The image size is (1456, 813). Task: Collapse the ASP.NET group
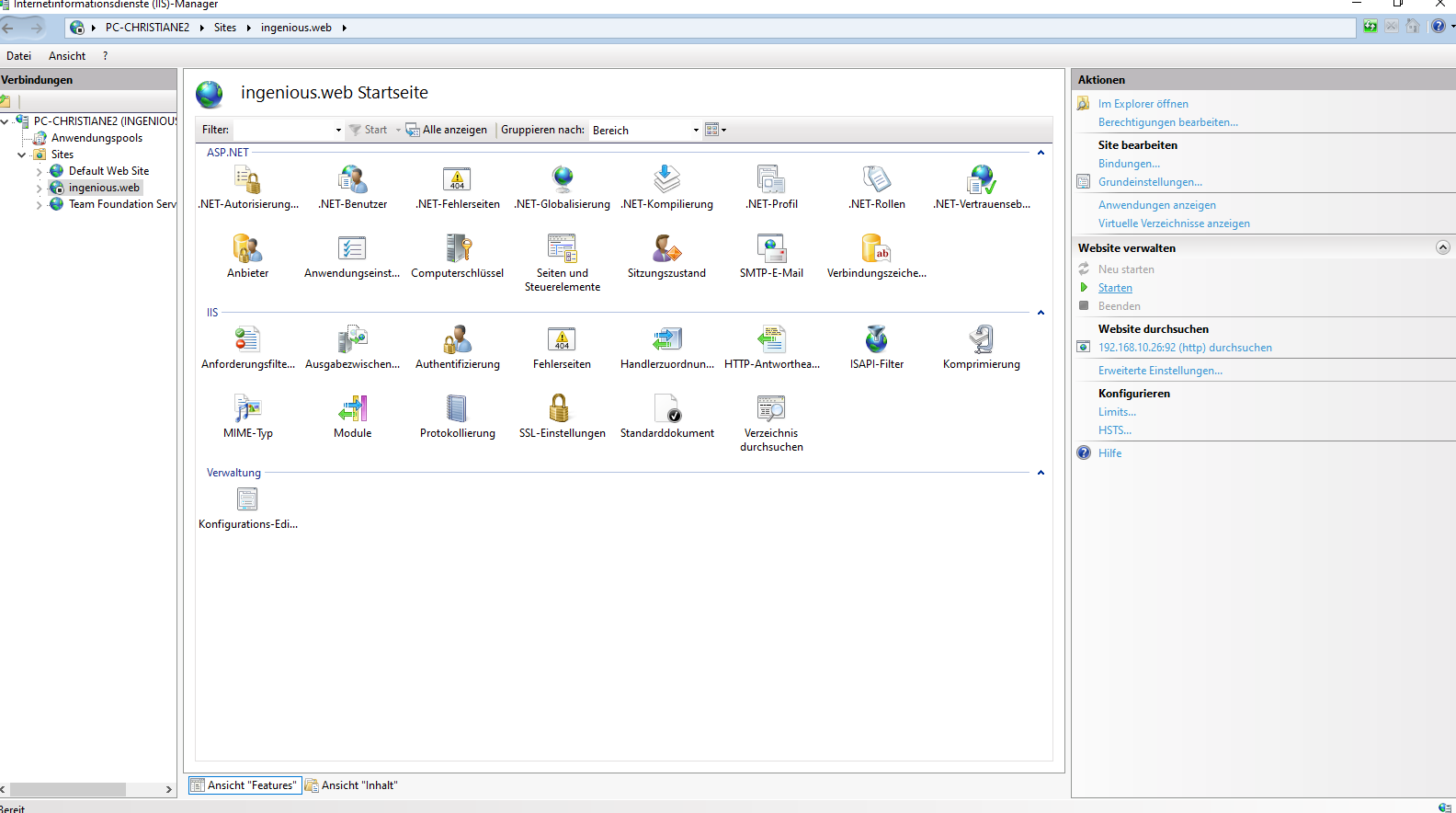1041,153
